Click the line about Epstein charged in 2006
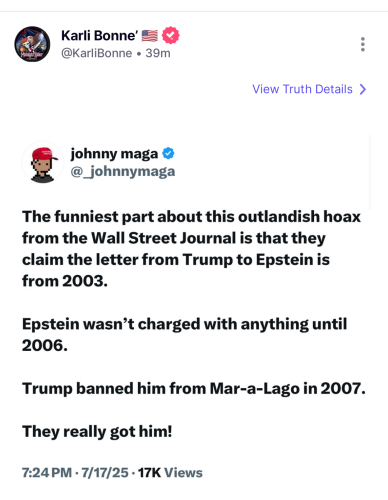This screenshot has width=388, height=500. tap(185, 334)
